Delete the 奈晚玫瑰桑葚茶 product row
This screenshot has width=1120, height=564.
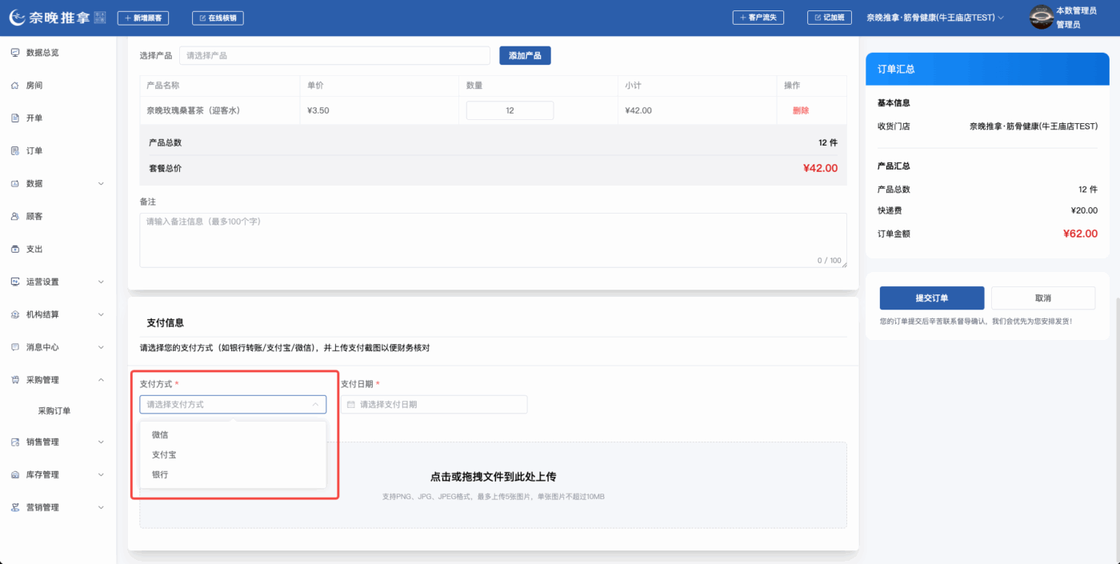[x=801, y=111]
